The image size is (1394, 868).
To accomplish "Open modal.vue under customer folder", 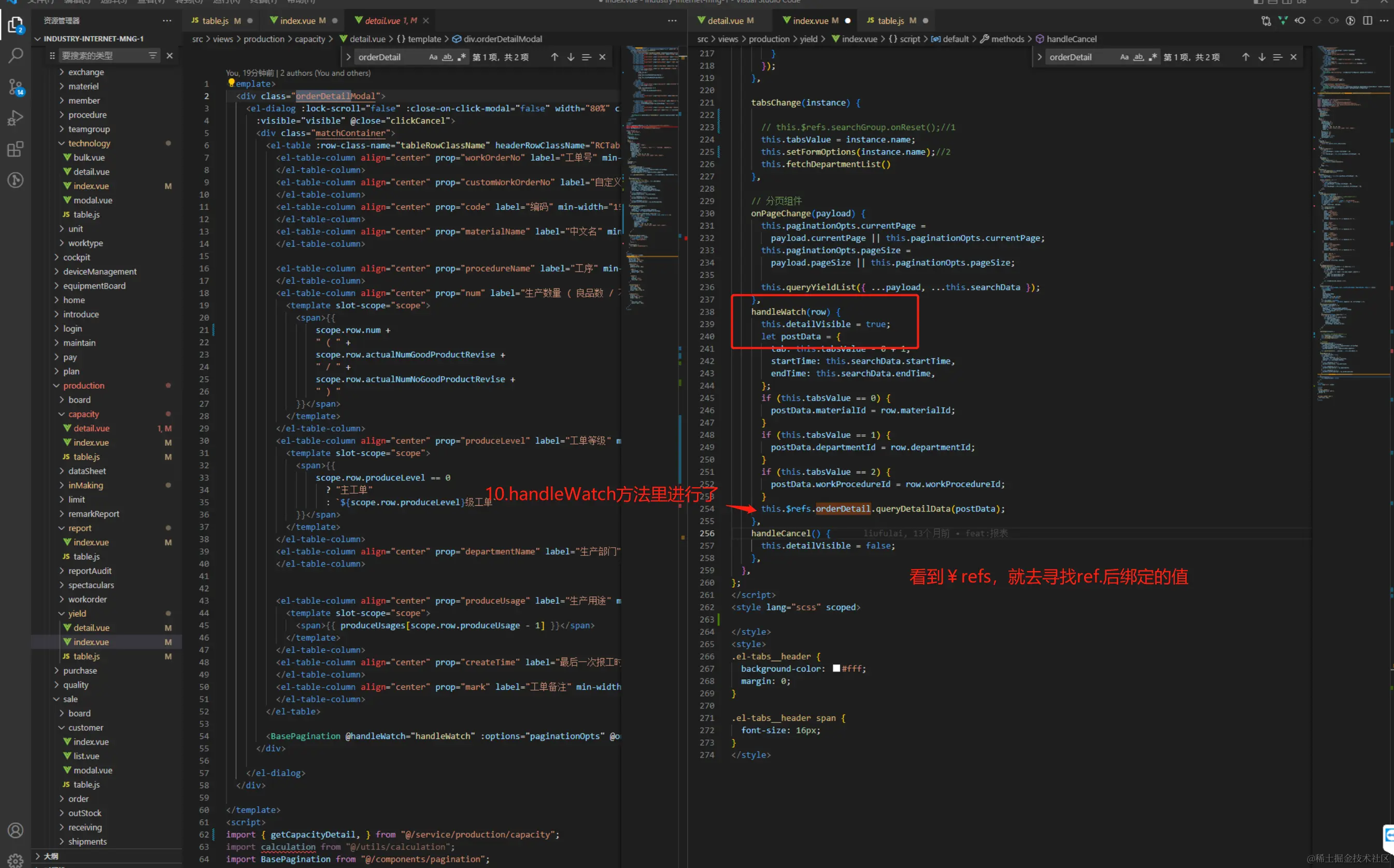I will pyautogui.click(x=92, y=770).
